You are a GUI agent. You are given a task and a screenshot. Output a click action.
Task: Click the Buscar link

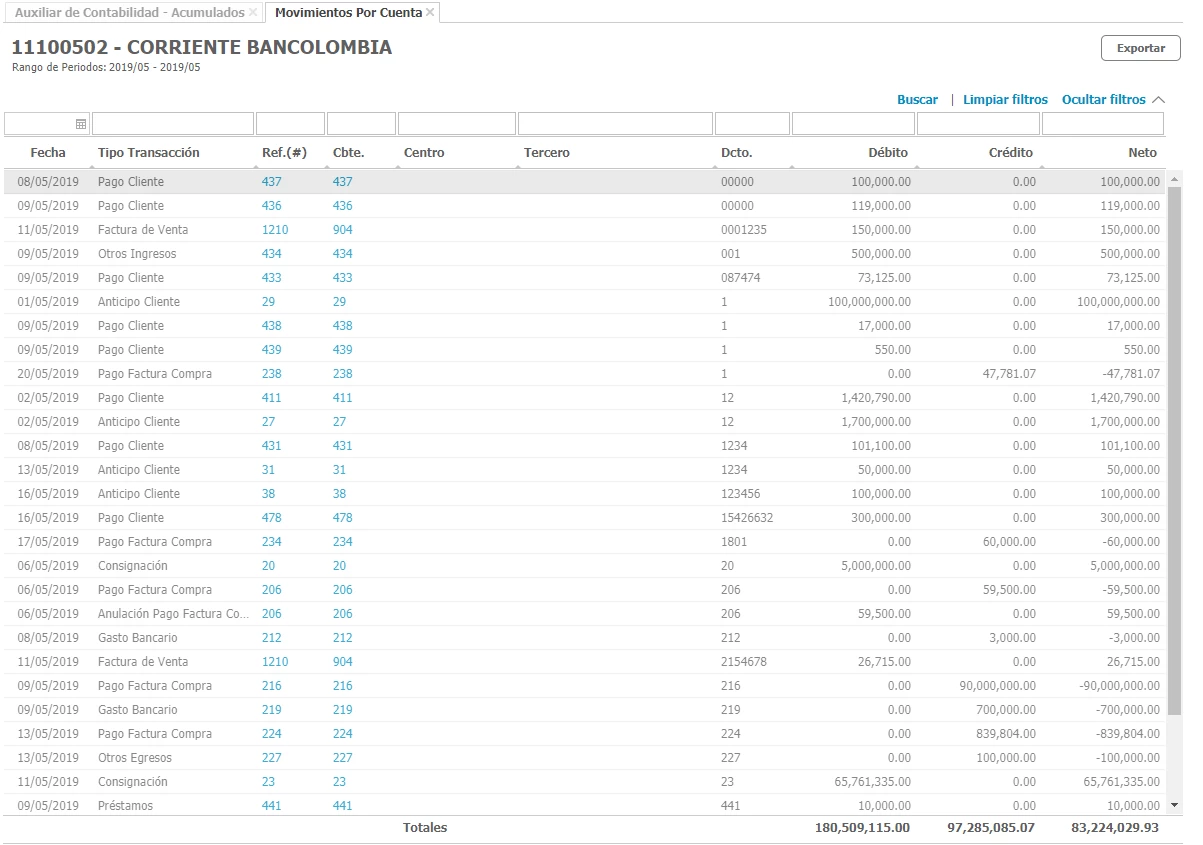point(917,100)
